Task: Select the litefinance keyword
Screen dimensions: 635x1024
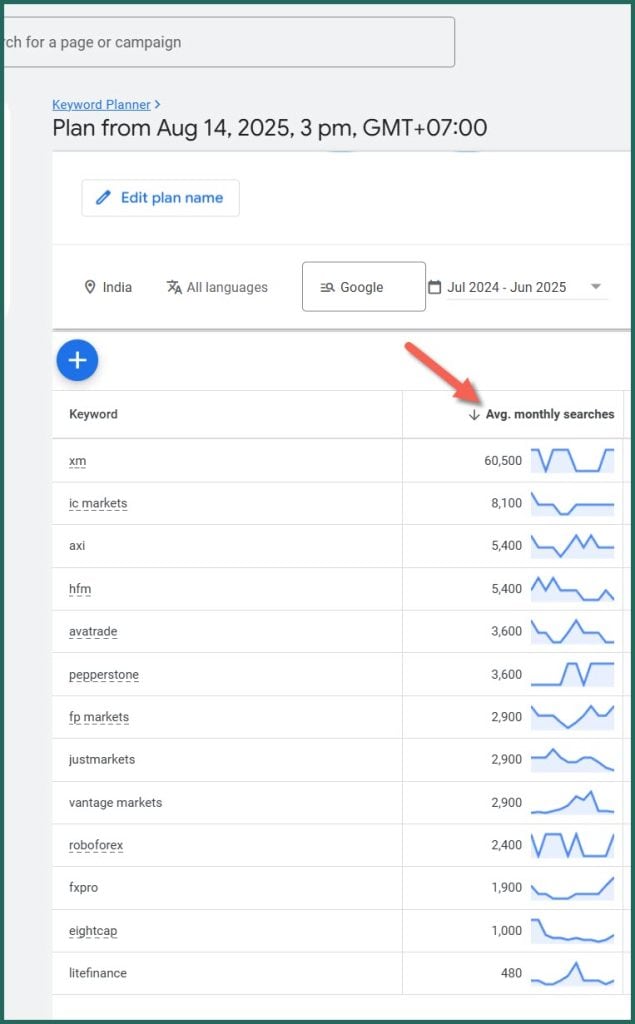Action: pos(97,973)
